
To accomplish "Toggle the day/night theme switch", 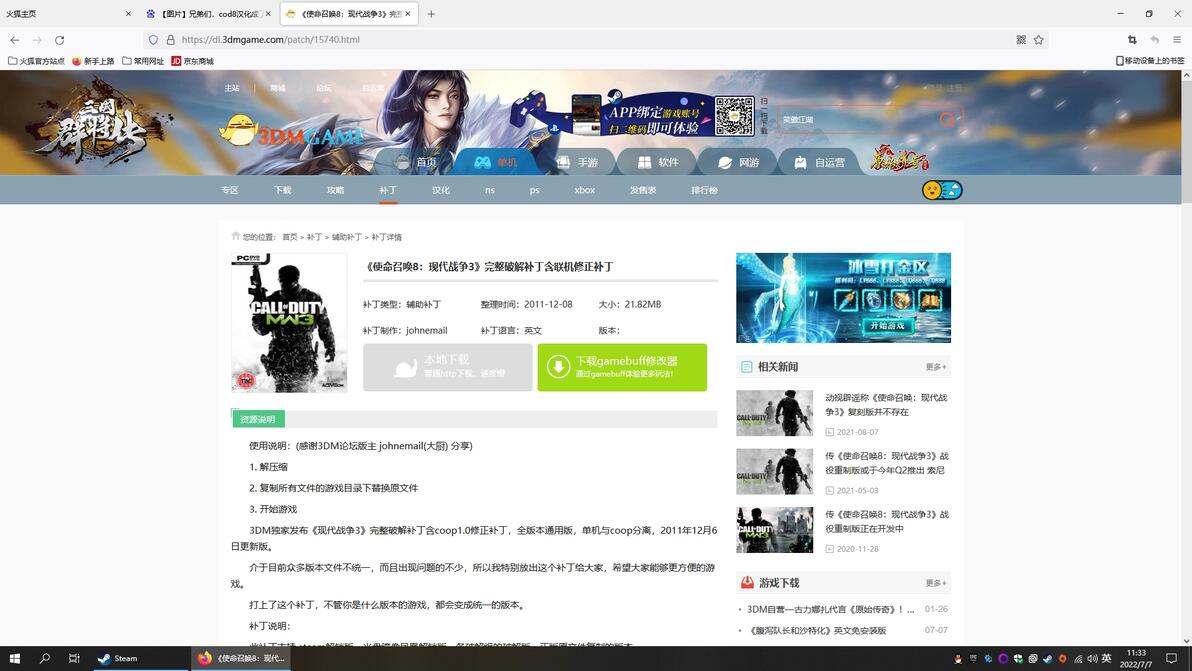I will [x=942, y=190].
